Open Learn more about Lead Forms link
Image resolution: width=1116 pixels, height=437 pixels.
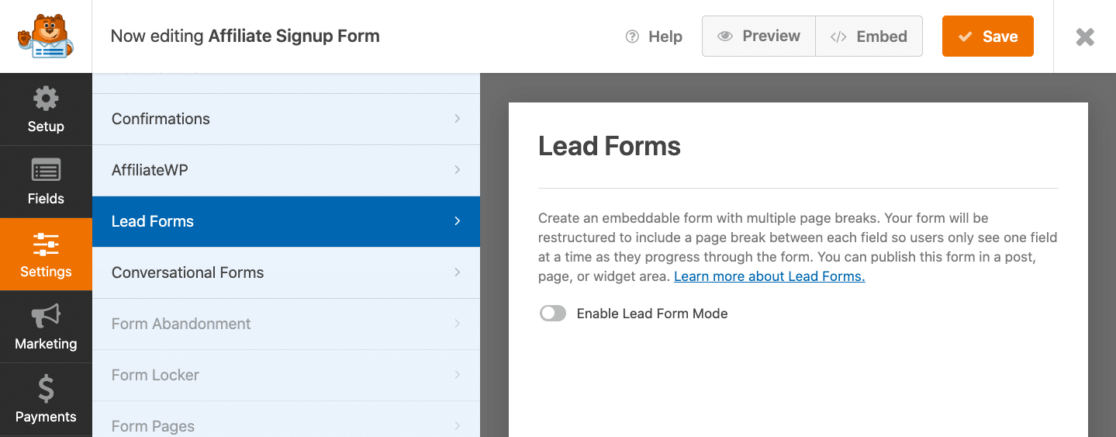click(769, 276)
